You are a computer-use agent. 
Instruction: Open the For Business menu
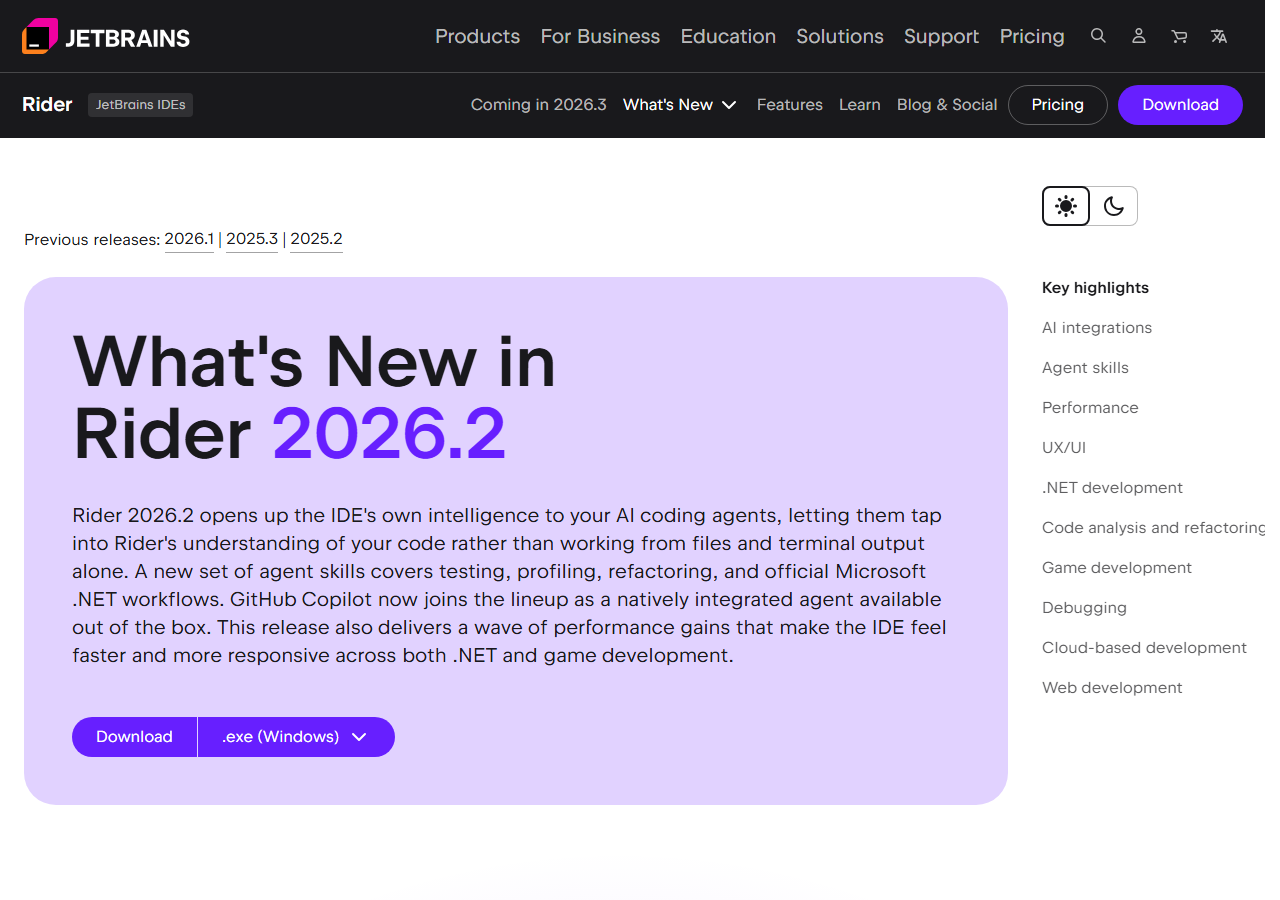point(600,37)
